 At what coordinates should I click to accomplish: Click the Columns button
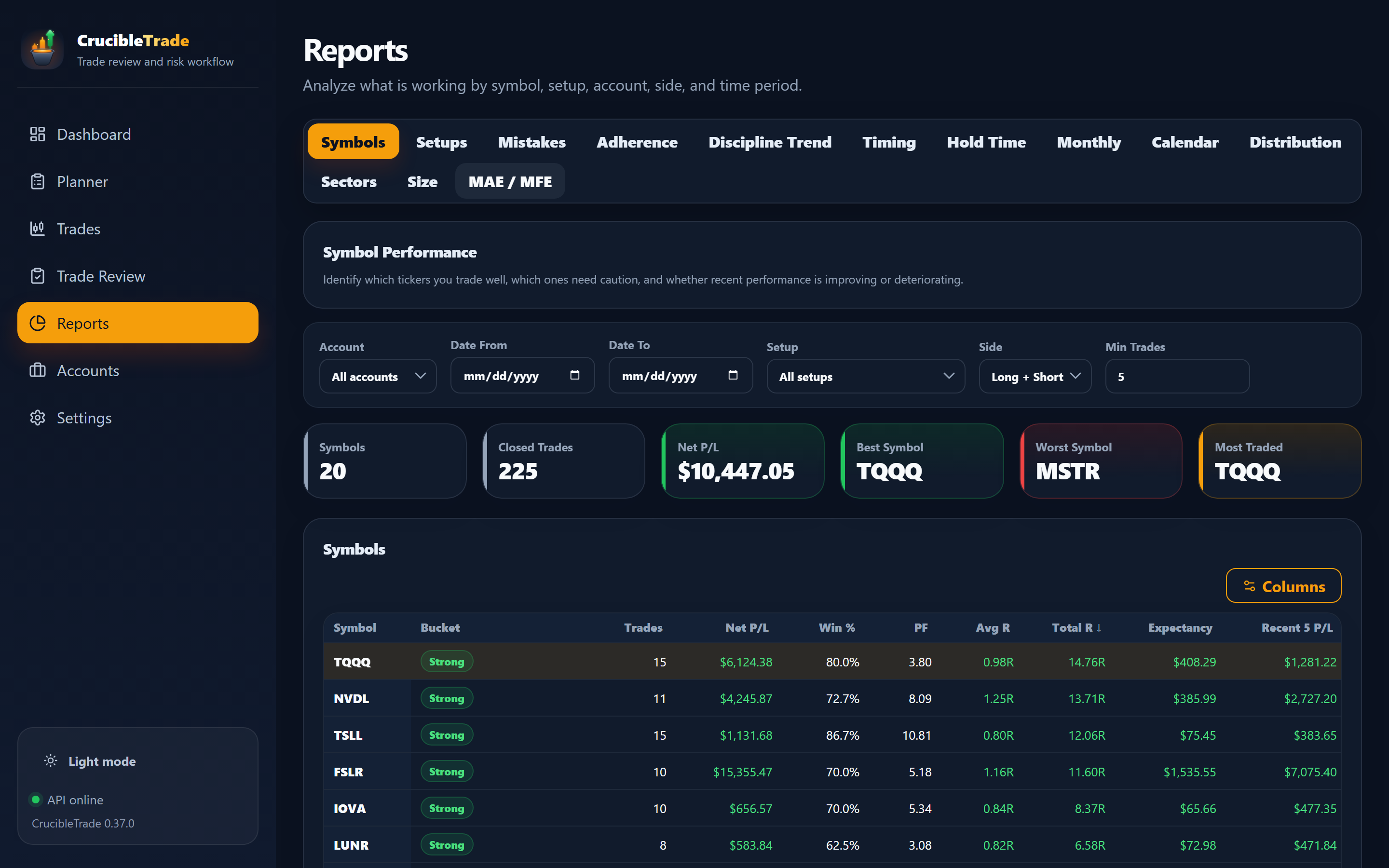point(1283,586)
